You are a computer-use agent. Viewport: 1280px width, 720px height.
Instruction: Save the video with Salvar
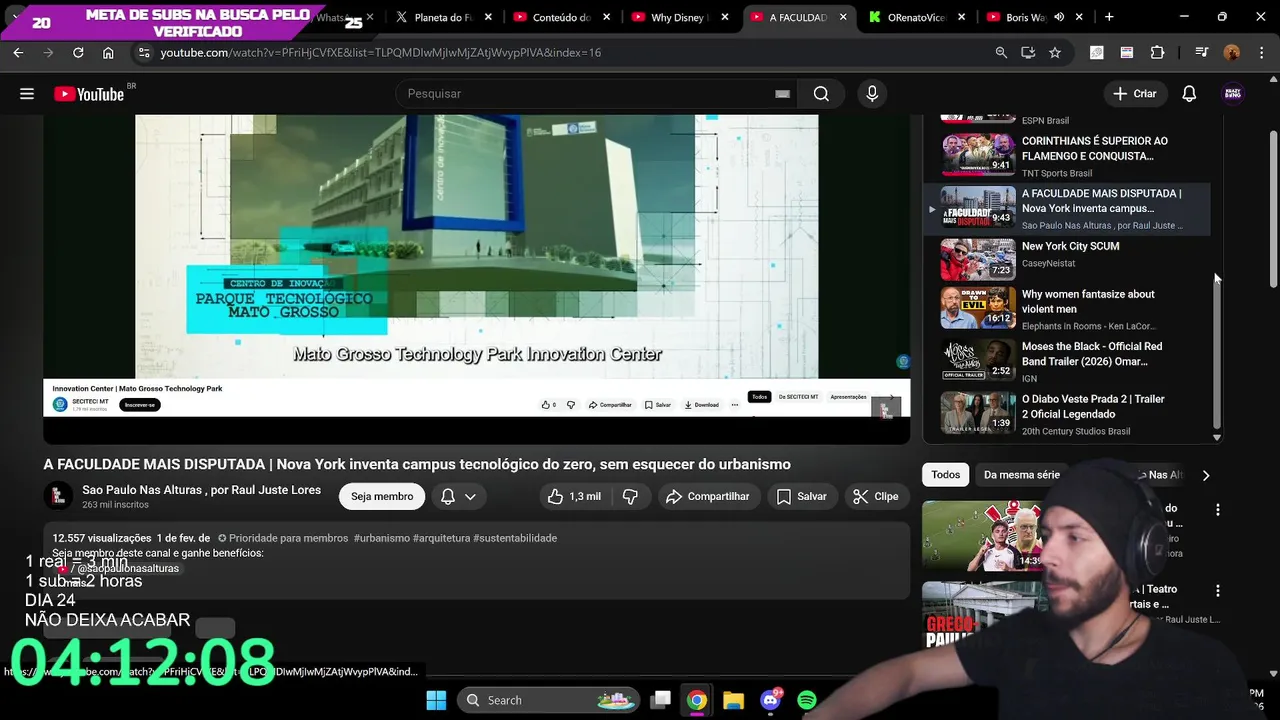click(x=802, y=496)
